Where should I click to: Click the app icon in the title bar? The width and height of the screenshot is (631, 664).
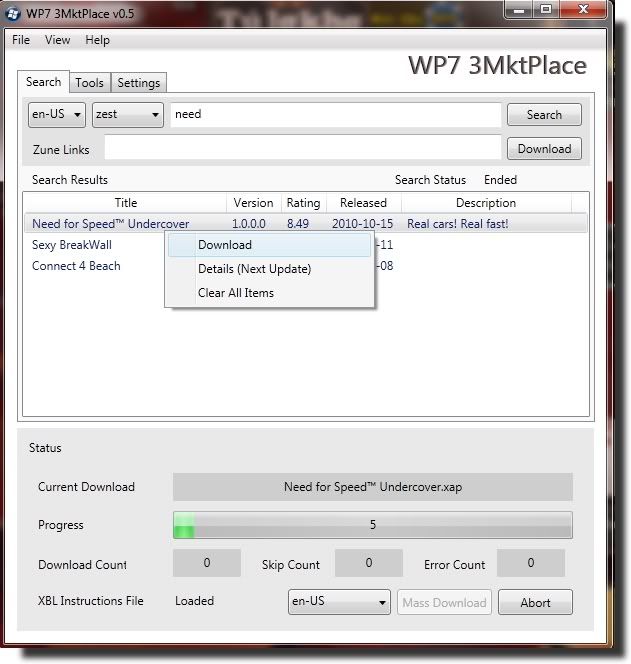[x=13, y=14]
